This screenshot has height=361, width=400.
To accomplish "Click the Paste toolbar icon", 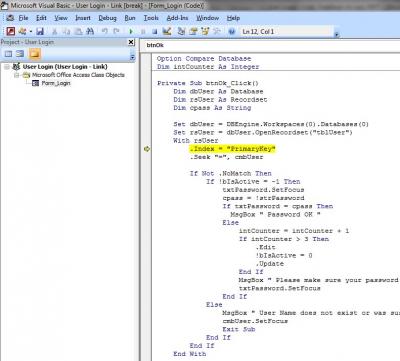I will [x=78, y=31].
